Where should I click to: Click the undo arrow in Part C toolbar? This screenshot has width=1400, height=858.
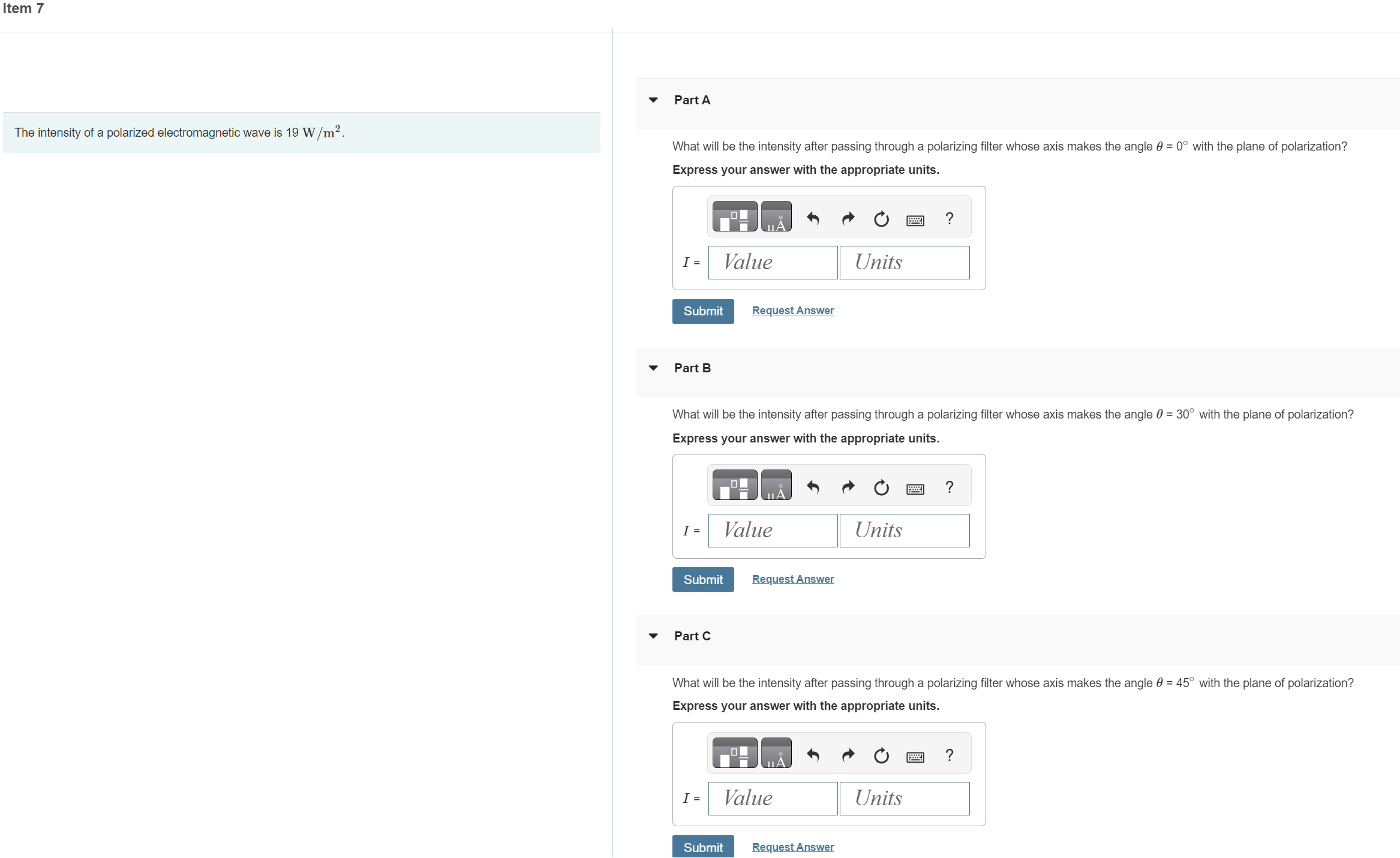coord(813,755)
